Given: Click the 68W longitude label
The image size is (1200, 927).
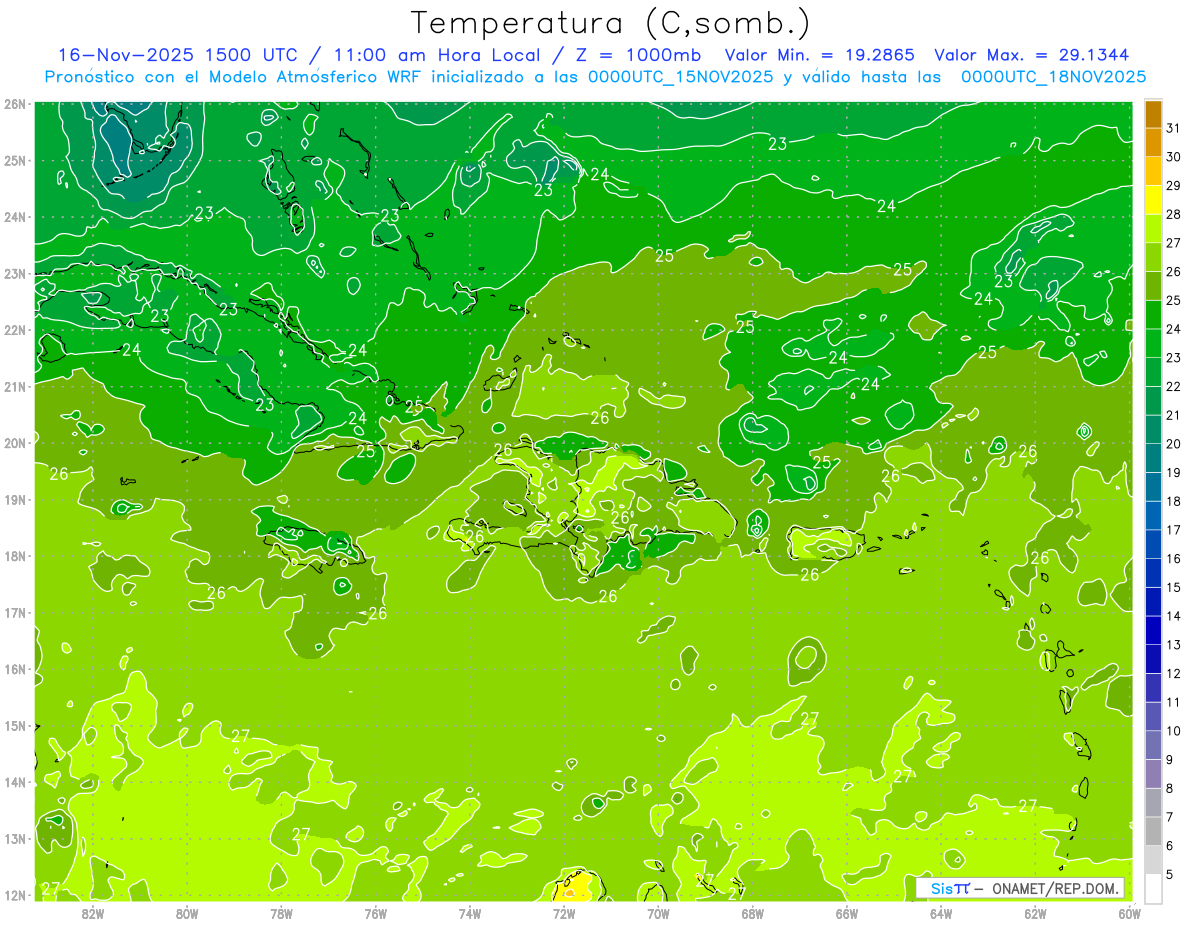Looking at the screenshot, I should point(752,913).
